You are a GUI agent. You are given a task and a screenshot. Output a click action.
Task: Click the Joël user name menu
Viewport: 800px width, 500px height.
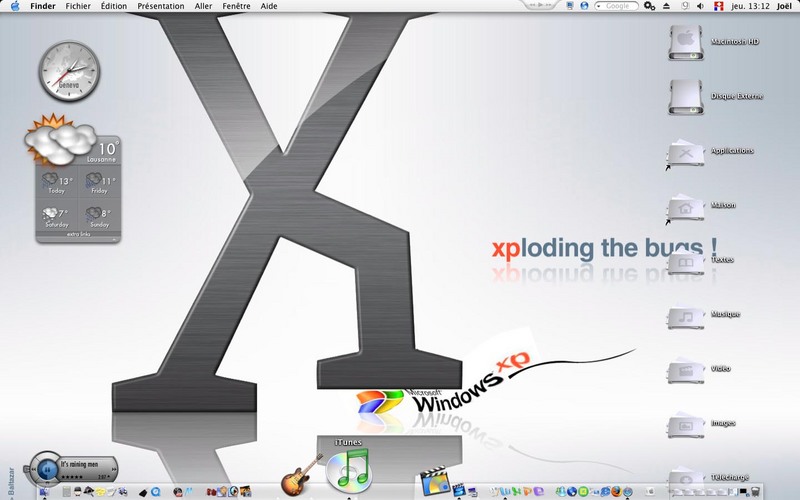(x=784, y=6)
